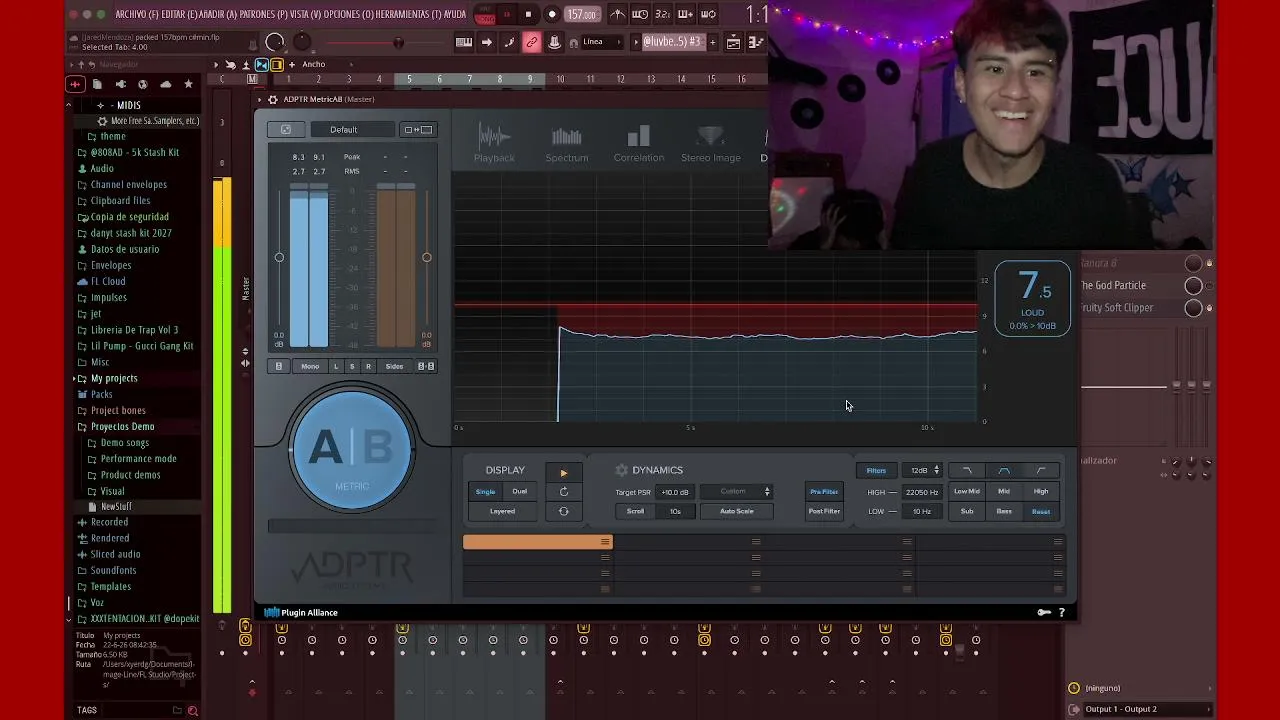Click the FL Studio record button
The height and width of the screenshot is (720, 1280).
(x=552, y=14)
